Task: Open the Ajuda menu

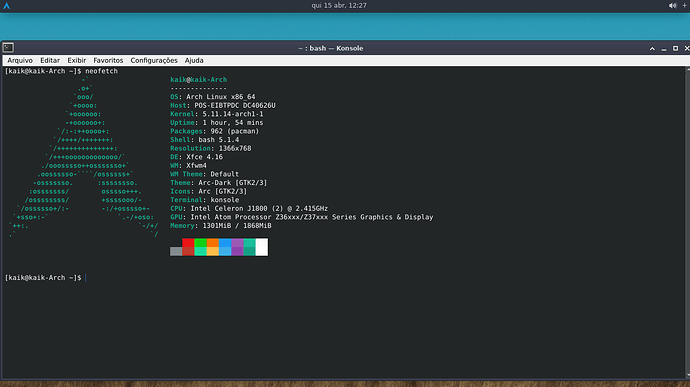Action: pos(194,60)
